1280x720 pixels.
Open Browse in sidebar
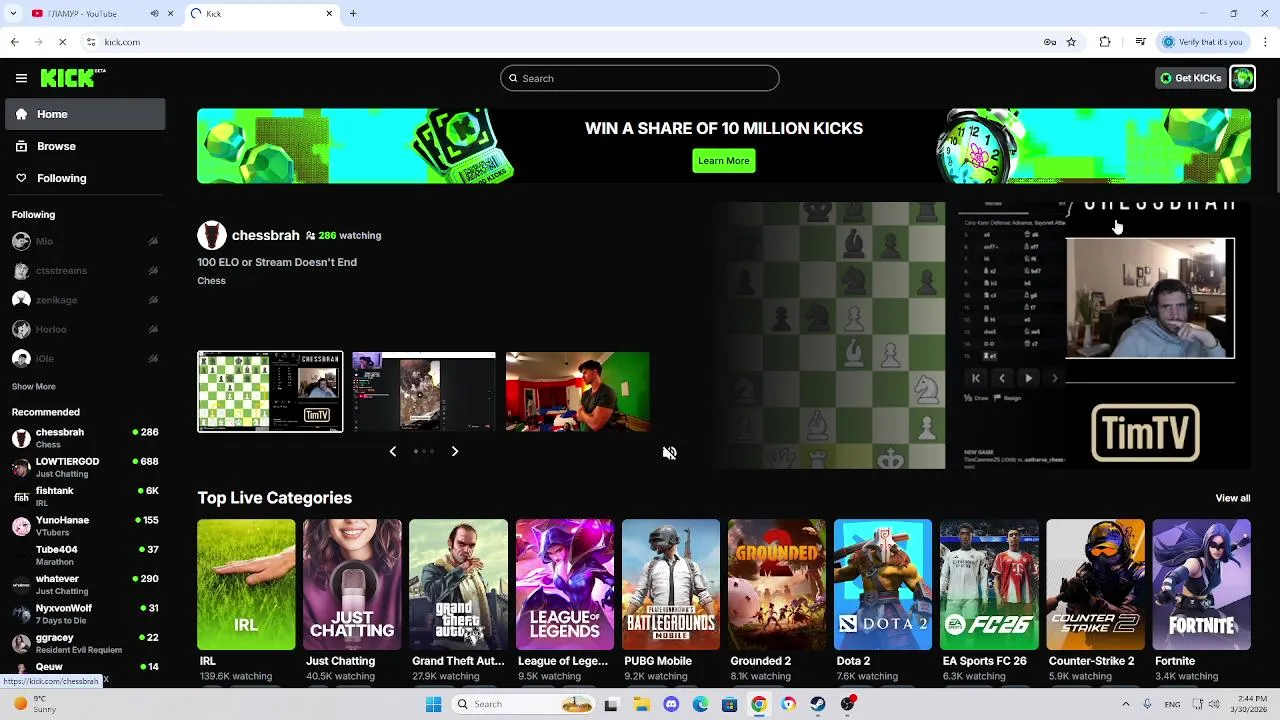[x=85, y=146]
